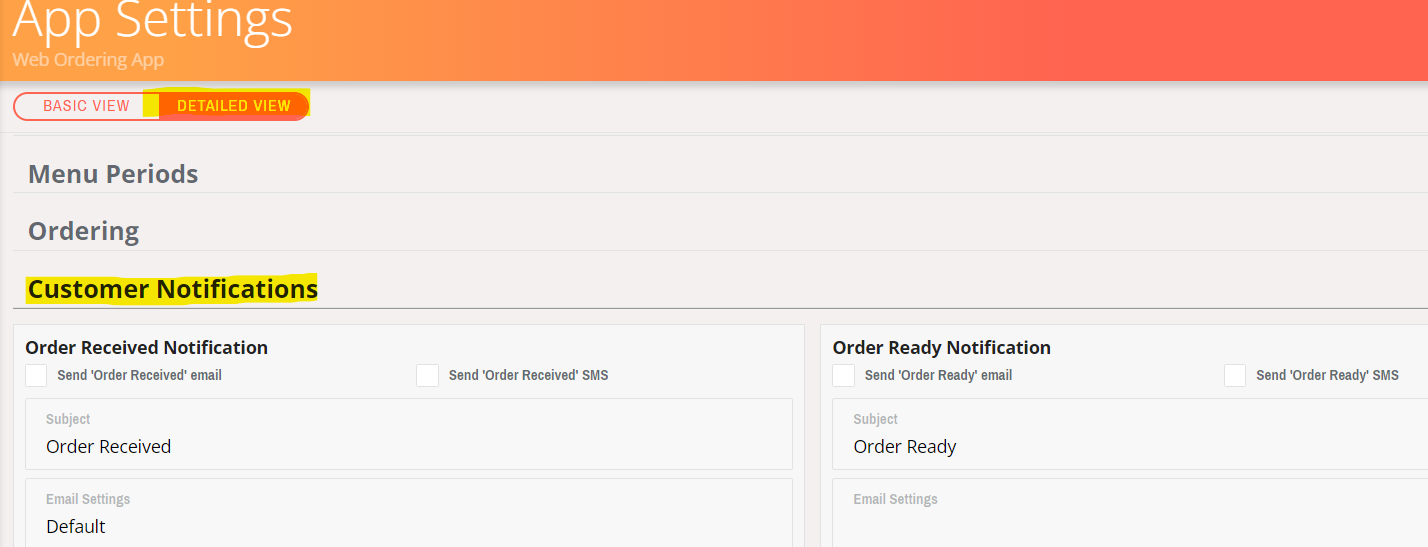The width and height of the screenshot is (1428, 547).
Task: Expand the Menu Periods section
Action: pyautogui.click(x=113, y=174)
